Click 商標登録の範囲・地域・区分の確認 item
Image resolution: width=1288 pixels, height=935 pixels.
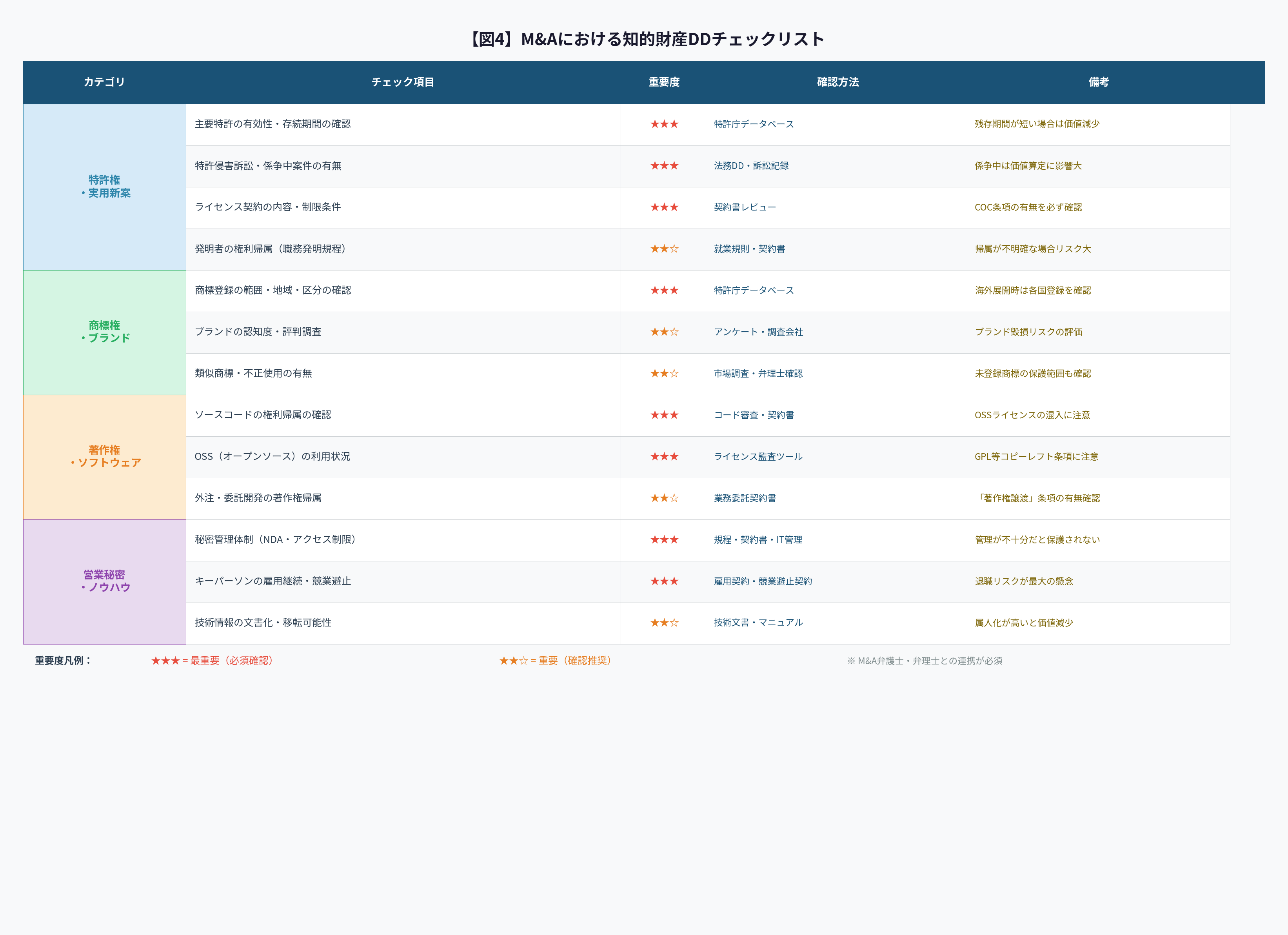coord(272,290)
